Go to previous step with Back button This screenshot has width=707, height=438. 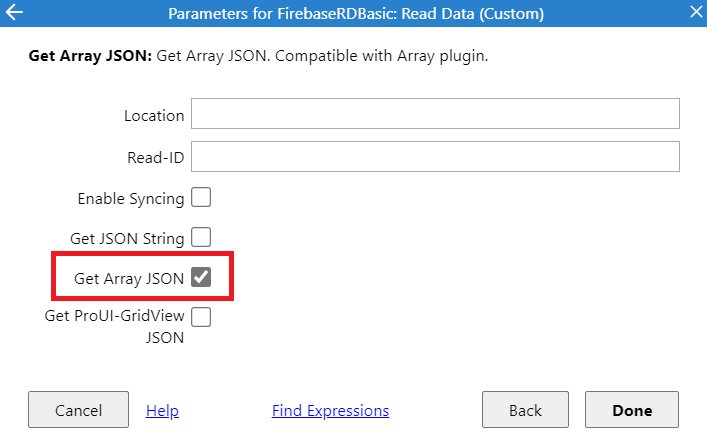[525, 410]
